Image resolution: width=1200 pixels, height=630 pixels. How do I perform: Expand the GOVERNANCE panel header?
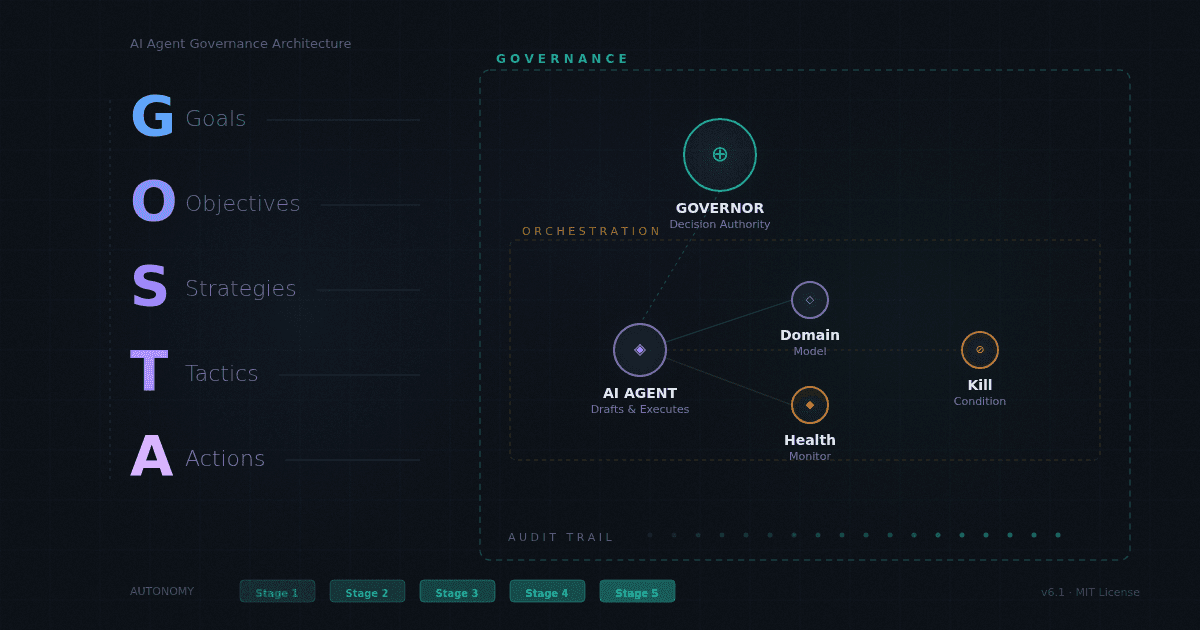563,58
